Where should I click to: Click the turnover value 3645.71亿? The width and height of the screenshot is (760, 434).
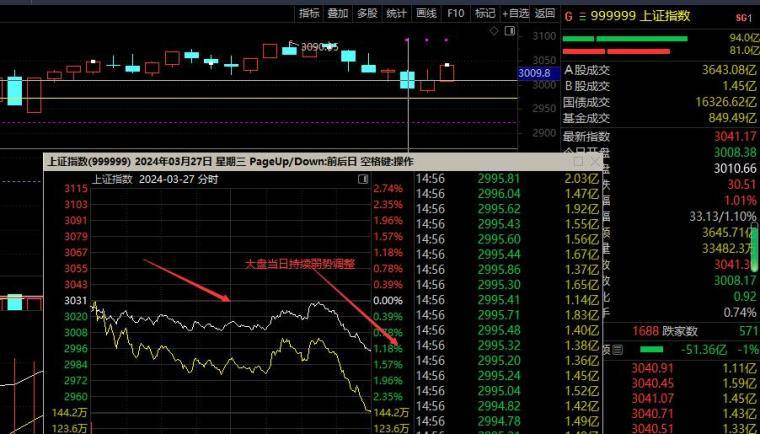point(729,232)
